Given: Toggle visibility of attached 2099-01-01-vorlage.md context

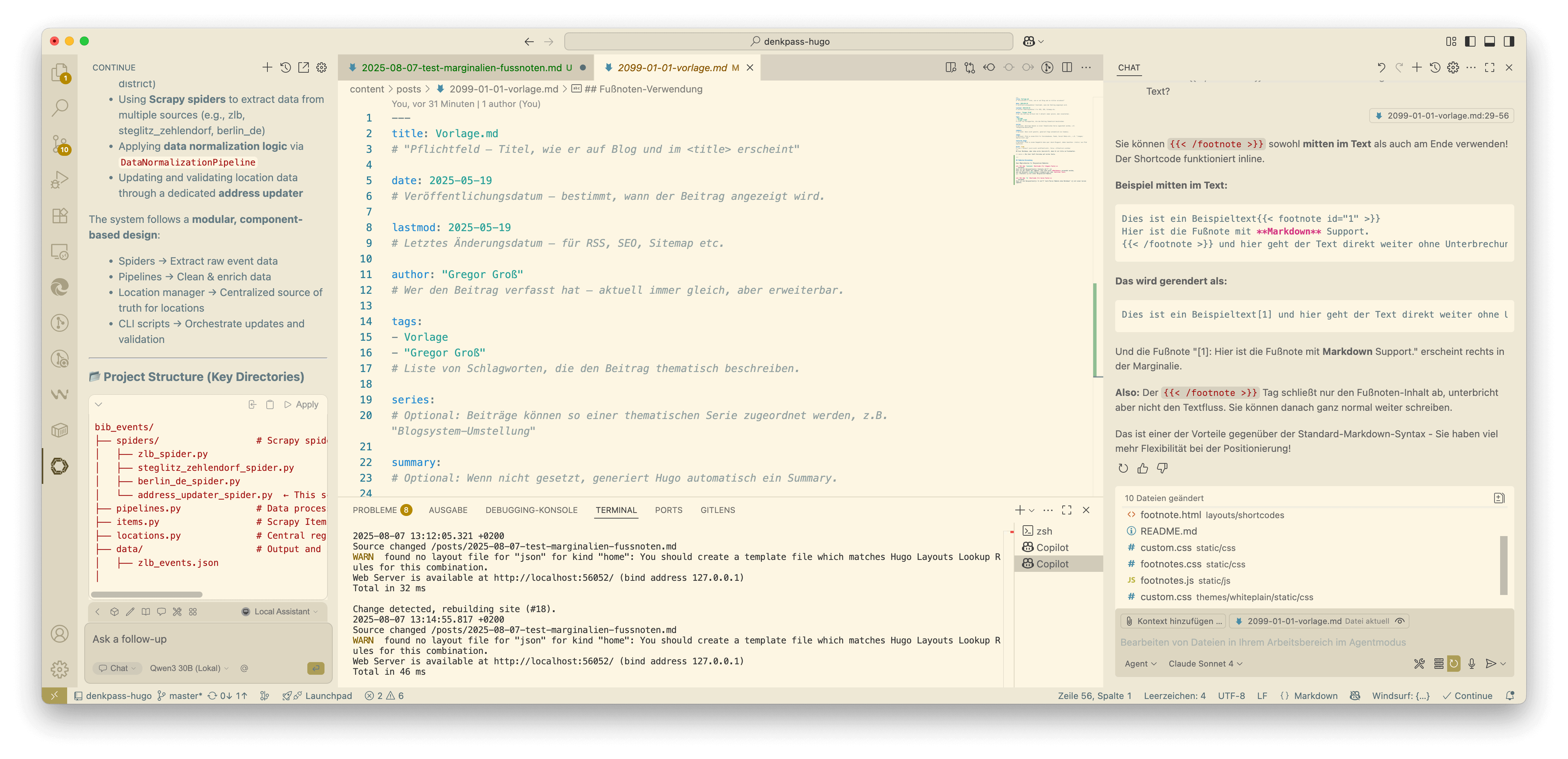Looking at the screenshot, I should (x=1400, y=621).
